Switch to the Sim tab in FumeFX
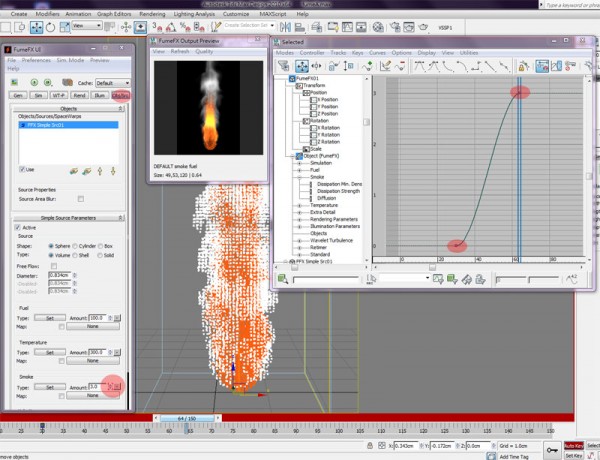The height and width of the screenshot is (460, 600). point(39,95)
